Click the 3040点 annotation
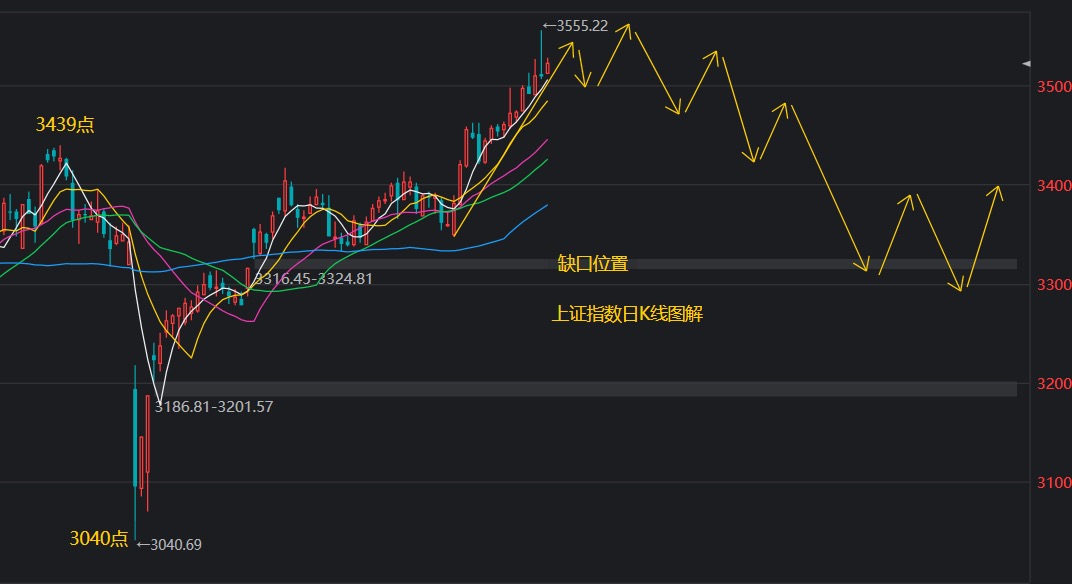This screenshot has height=584, width=1072. pyautogui.click(x=98, y=539)
